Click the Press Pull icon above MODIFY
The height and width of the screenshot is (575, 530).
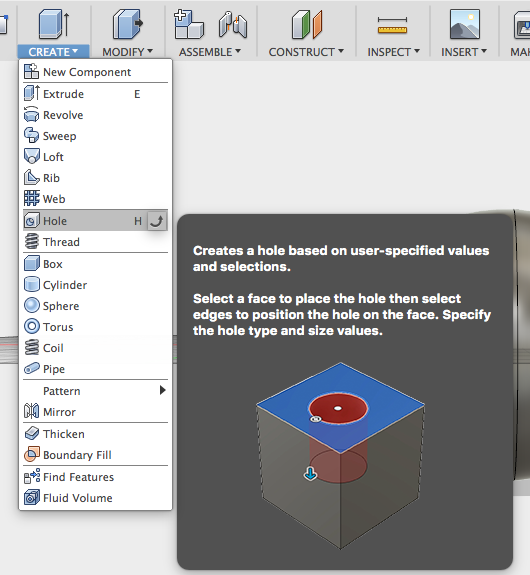point(128,24)
